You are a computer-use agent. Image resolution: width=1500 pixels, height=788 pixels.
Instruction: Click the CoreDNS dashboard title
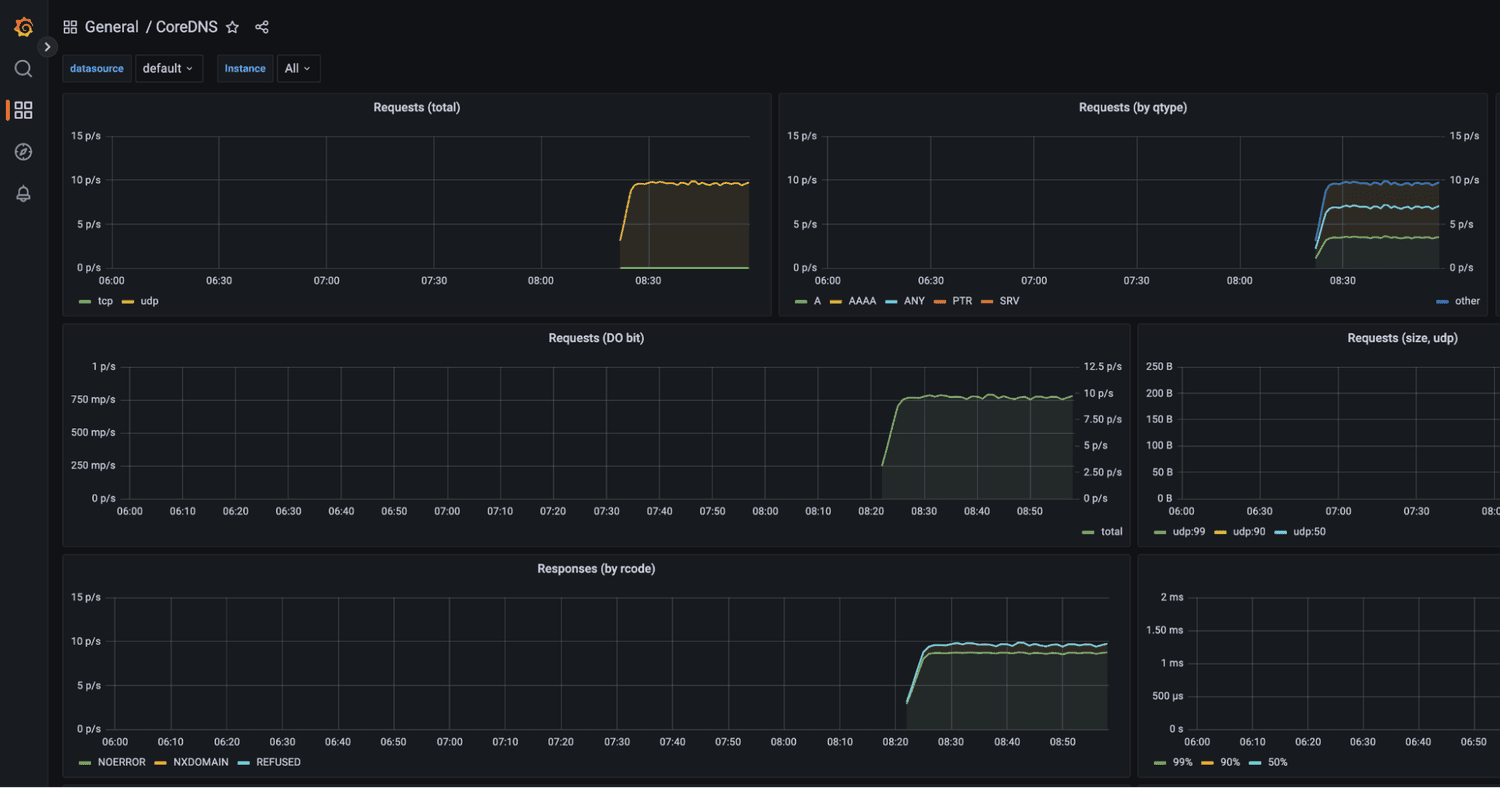(186, 27)
